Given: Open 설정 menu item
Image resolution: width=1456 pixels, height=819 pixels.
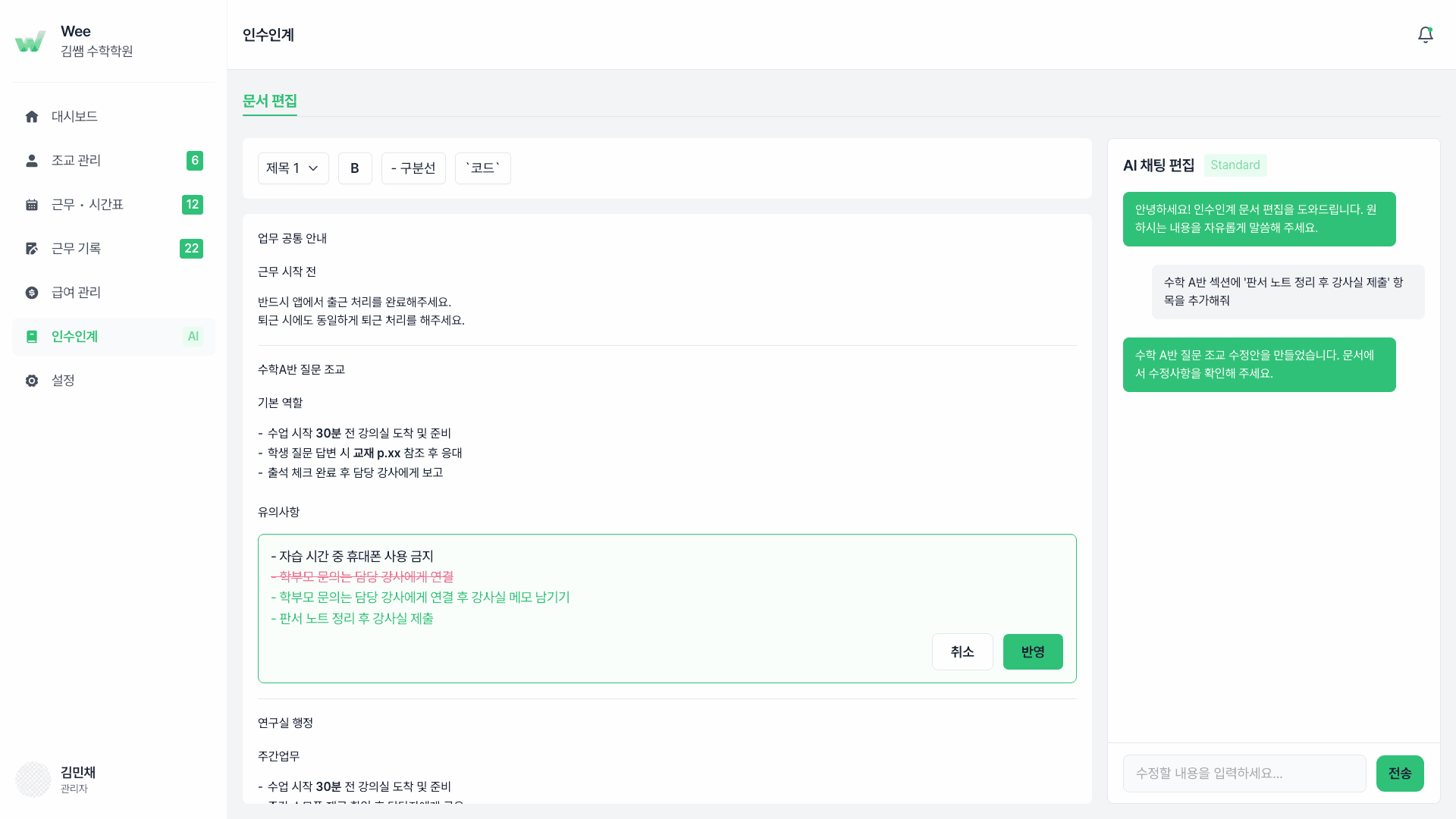Looking at the screenshot, I should (114, 381).
